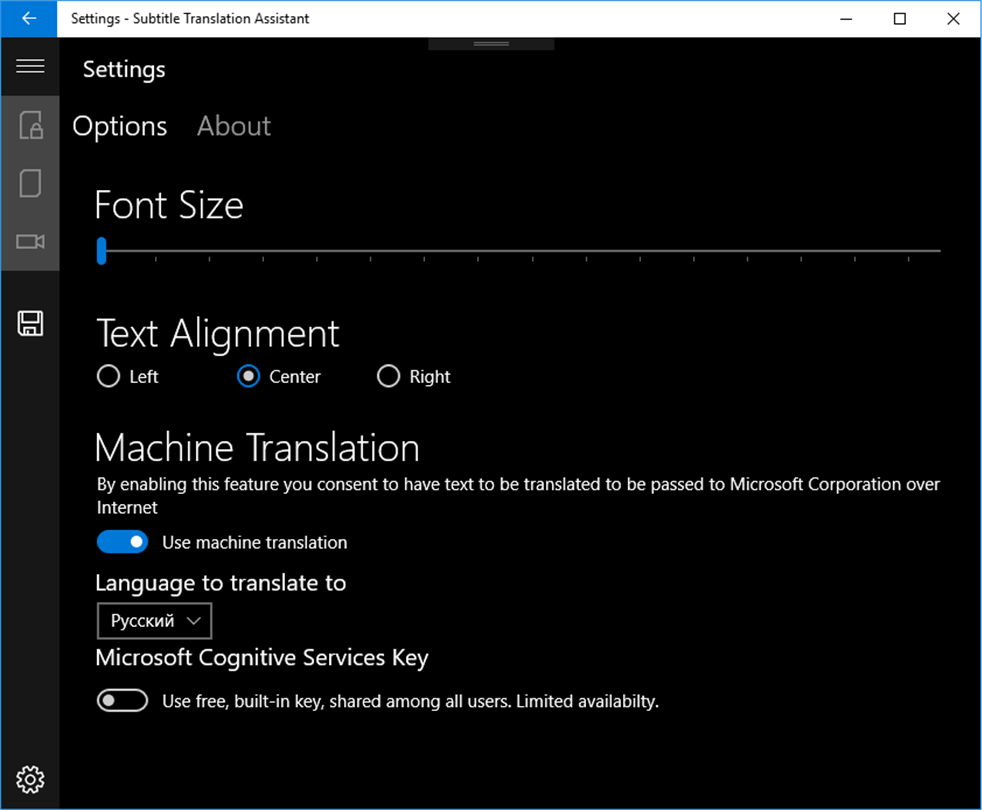The image size is (982, 810).
Task: Click the Font Size slider thumb
Action: tap(102, 251)
